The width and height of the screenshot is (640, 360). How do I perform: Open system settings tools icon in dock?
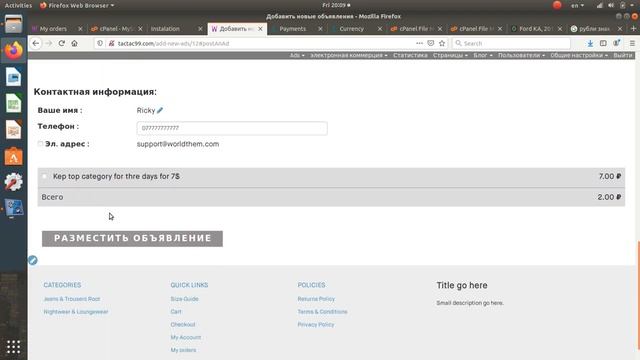(13, 182)
